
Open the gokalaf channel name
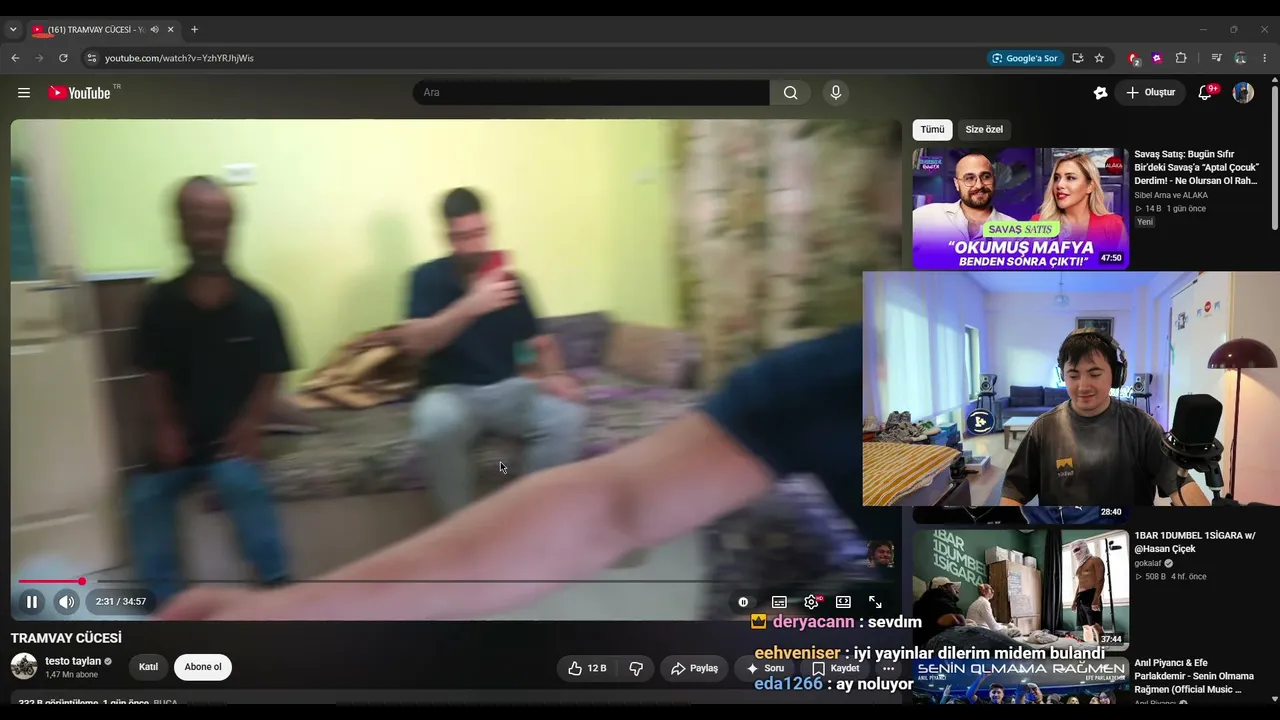click(1149, 563)
